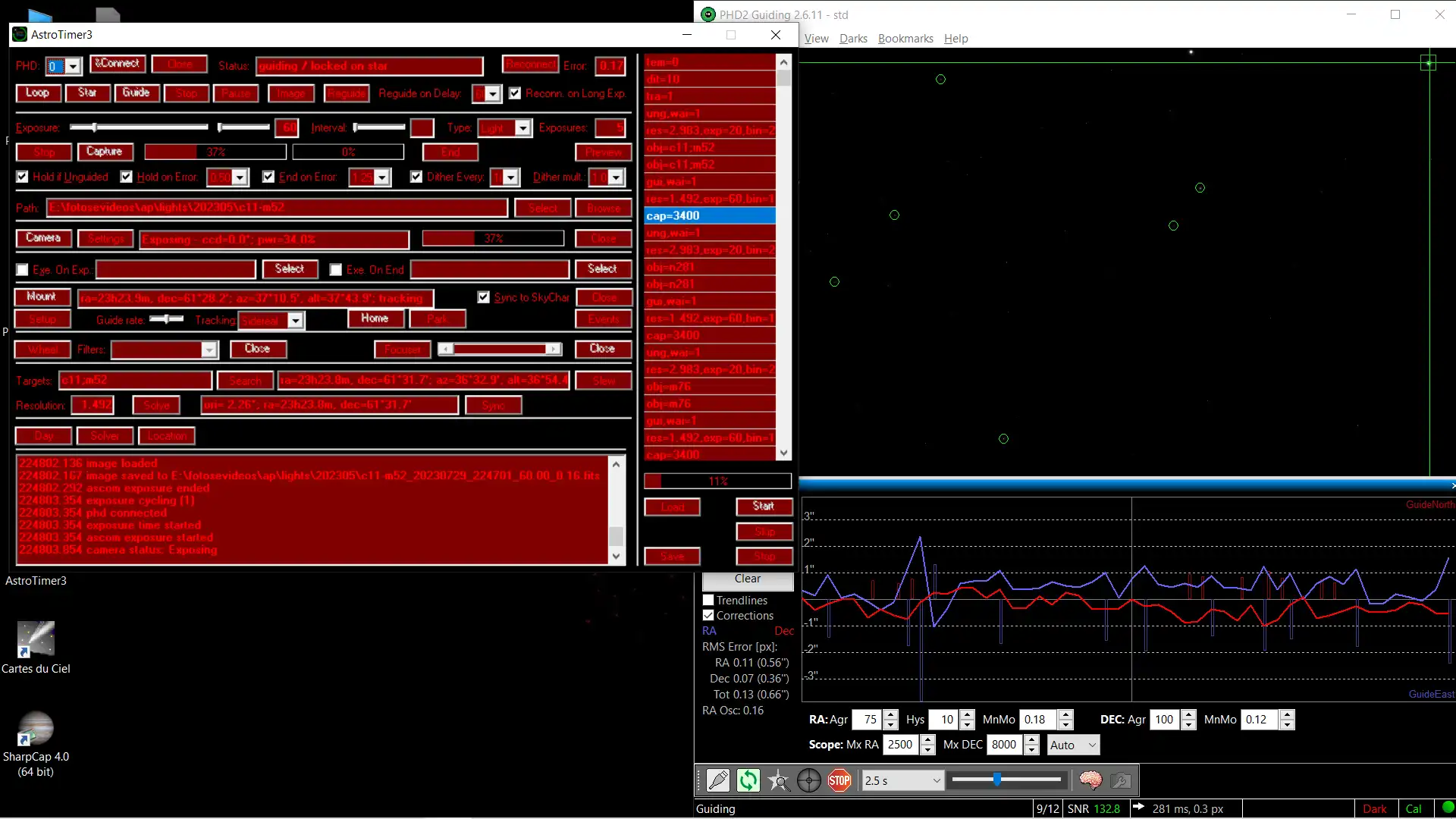The height and width of the screenshot is (819, 1456).
Task: Click the Loop button
Action: (37, 93)
